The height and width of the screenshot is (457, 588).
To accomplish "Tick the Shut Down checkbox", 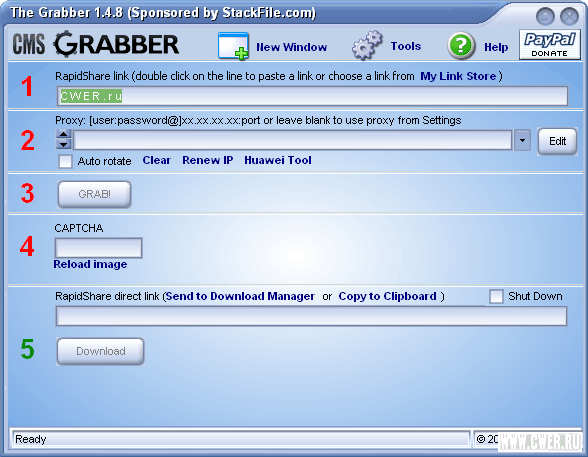I will point(496,296).
